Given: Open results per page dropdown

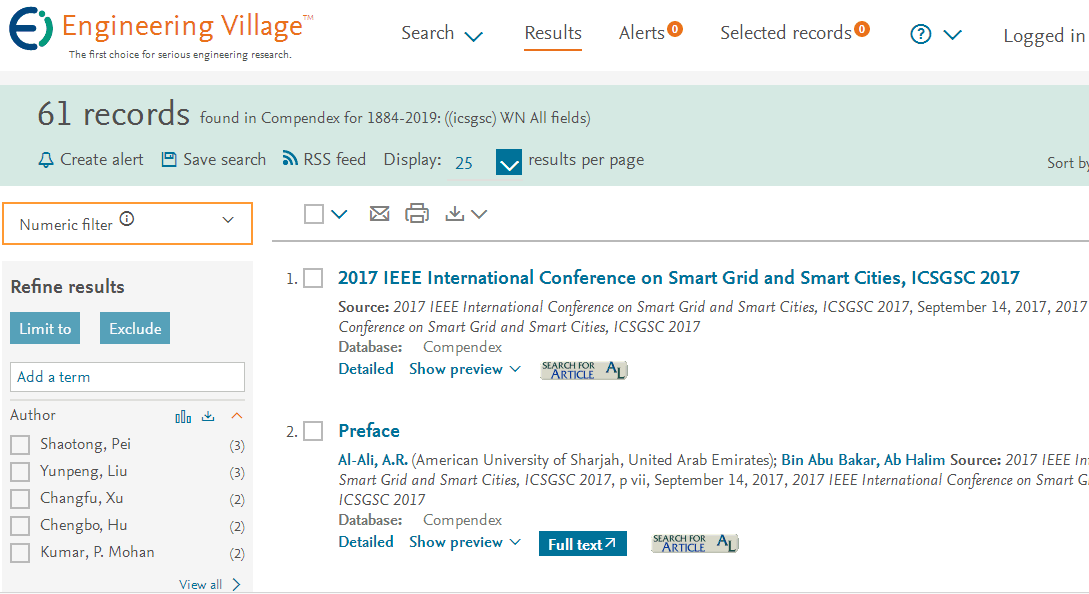Looking at the screenshot, I should [x=509, y=163].
